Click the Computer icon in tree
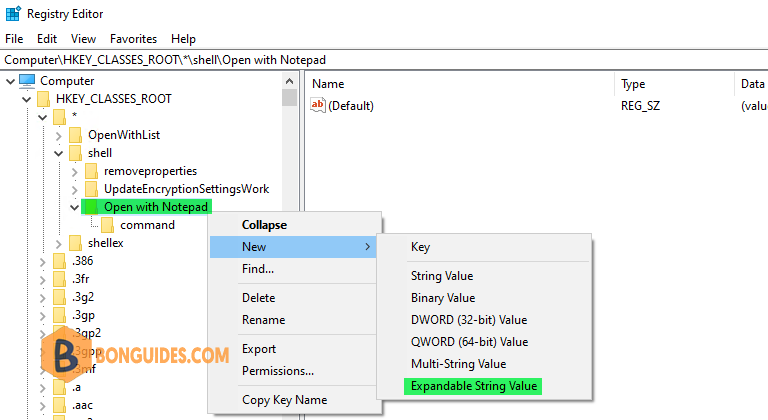The height and width of the screenshot is (420, 768). [27, 81]
